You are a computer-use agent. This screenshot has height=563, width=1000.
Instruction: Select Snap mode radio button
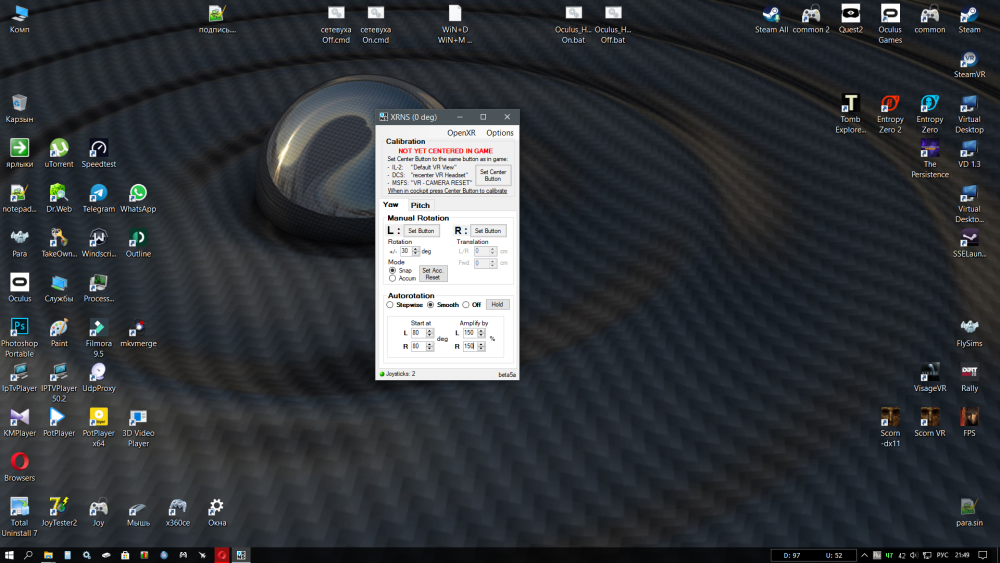(x=393, y=270)
